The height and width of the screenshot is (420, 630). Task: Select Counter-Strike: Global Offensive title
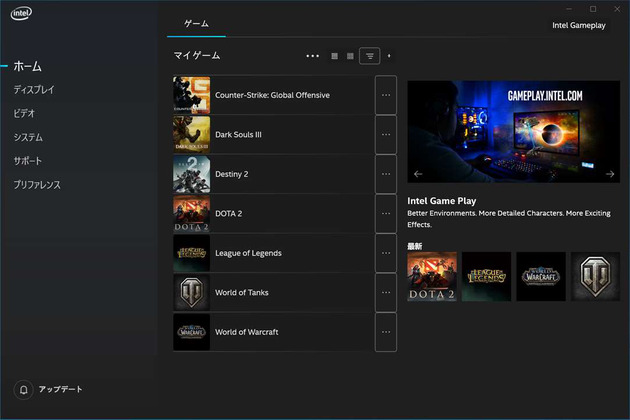click(272, 95)
